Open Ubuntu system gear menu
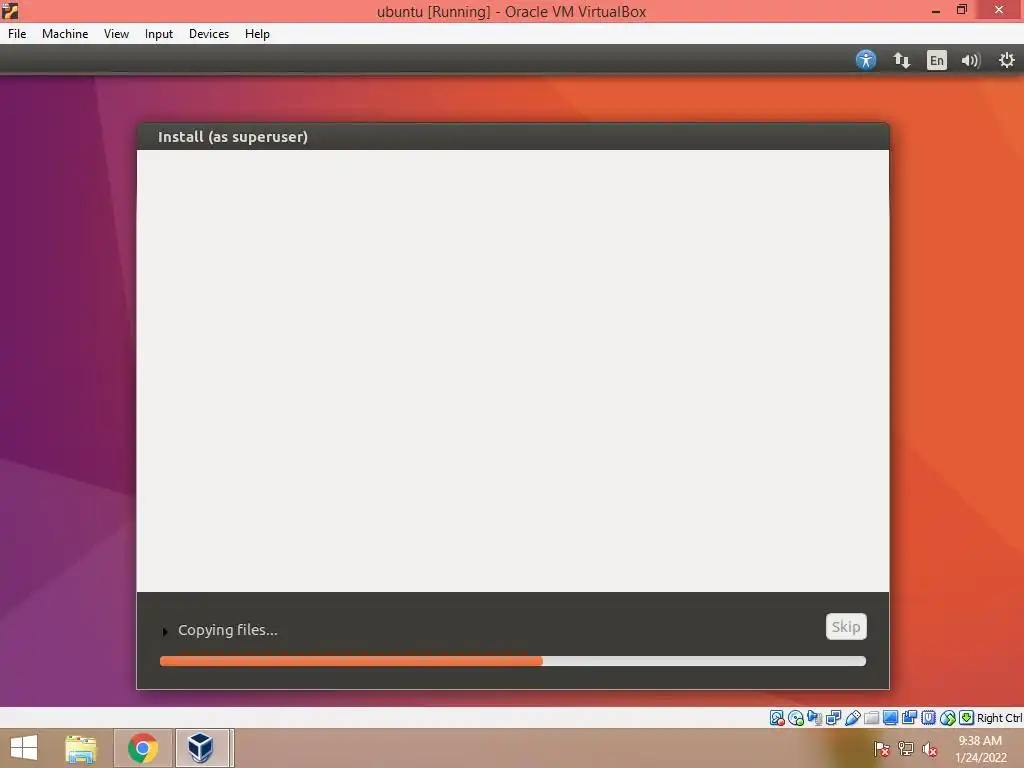This screenshot has height=768, width=1024. point(1007,60)
